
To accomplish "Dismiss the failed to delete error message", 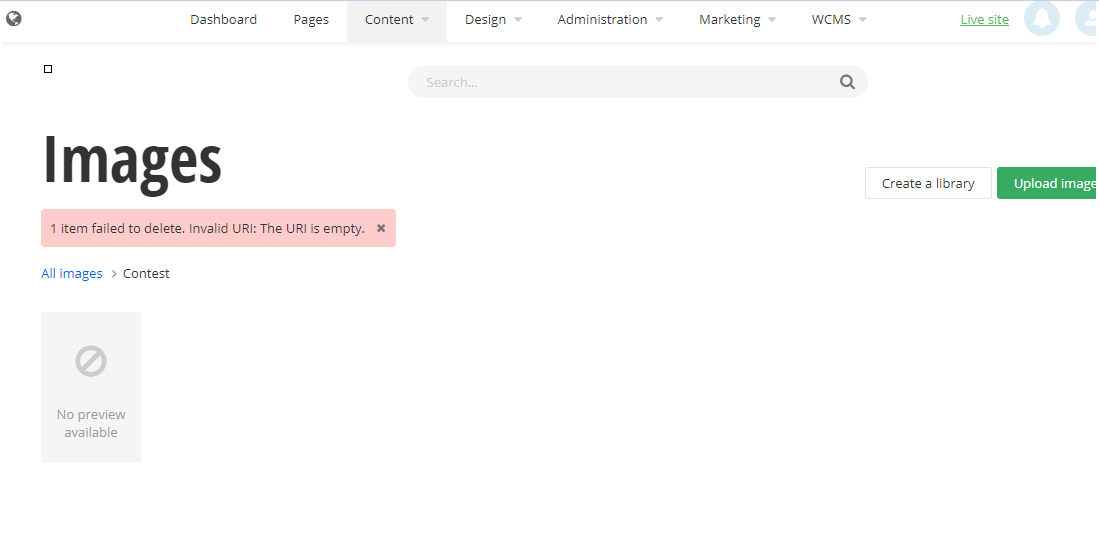I will coord(381,228).
